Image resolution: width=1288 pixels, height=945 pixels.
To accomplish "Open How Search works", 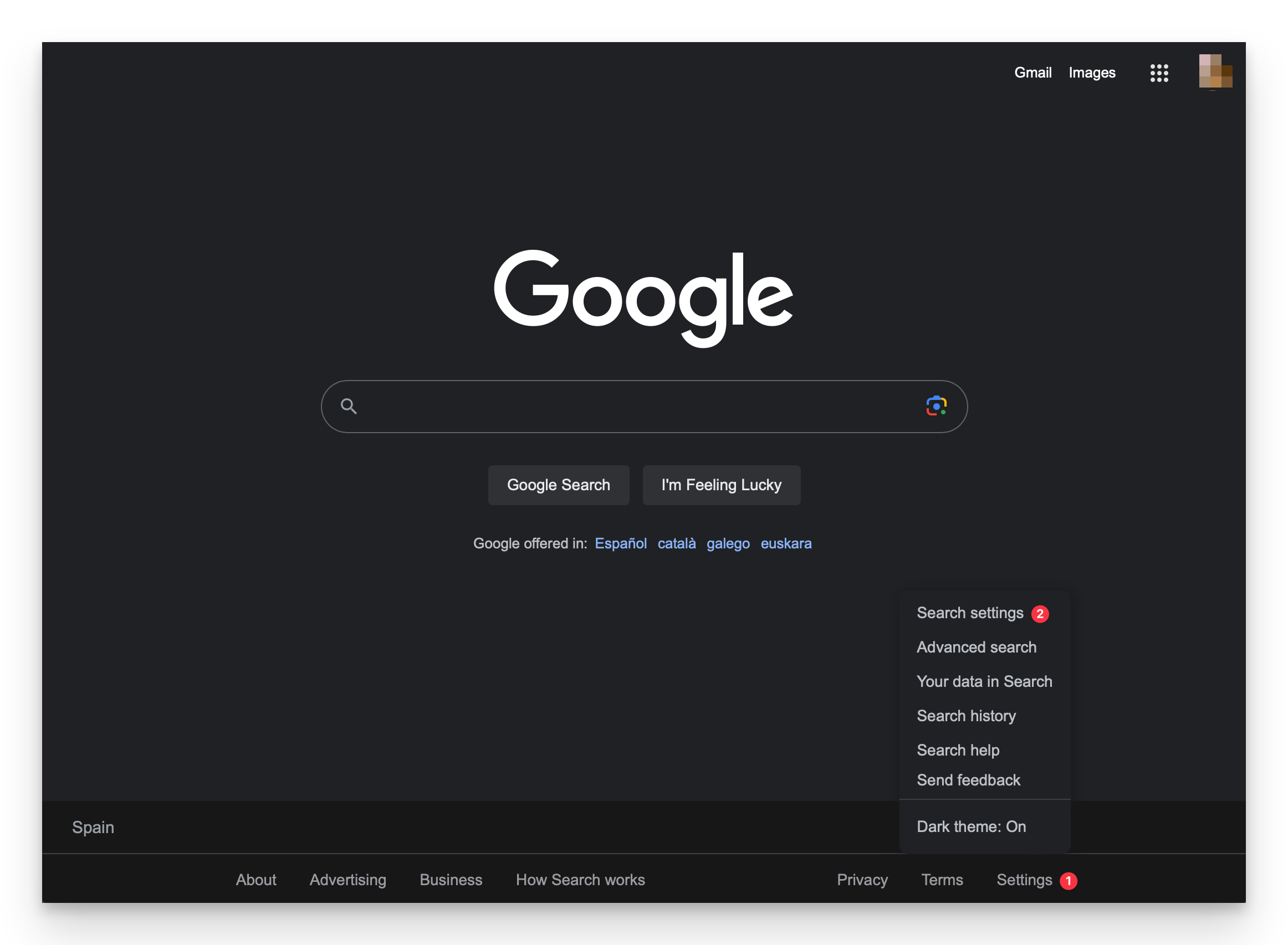I will coord(580,880).
